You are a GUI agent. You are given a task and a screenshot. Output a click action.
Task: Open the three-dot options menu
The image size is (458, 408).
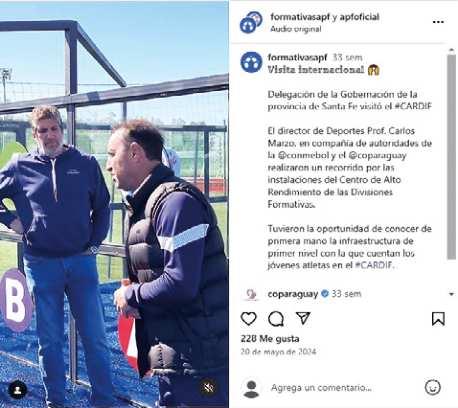[438, 22]
